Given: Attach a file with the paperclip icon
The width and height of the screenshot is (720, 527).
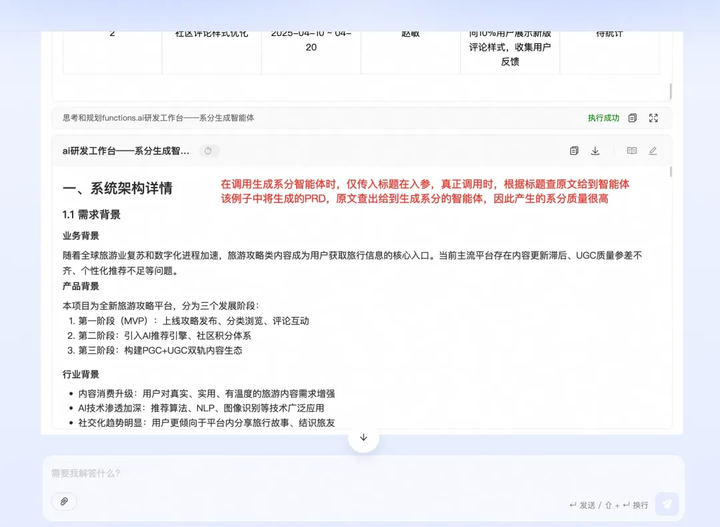Looking at the screenshot, I should point(64,501).
